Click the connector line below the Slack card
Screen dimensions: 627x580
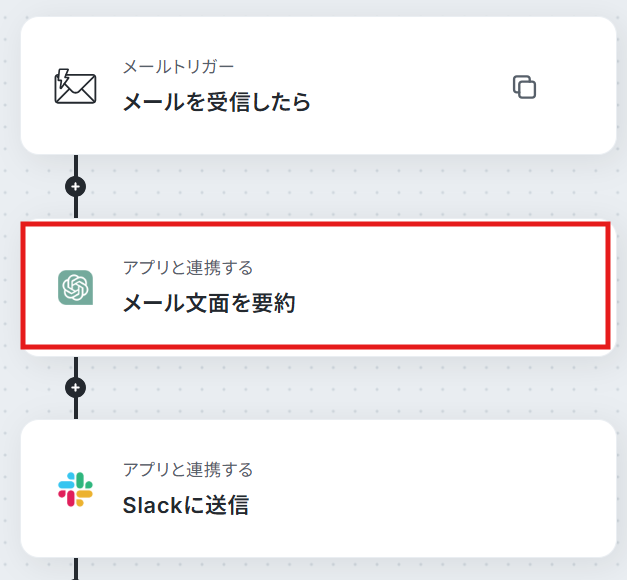pyautogui.click(x=76, y=568)
